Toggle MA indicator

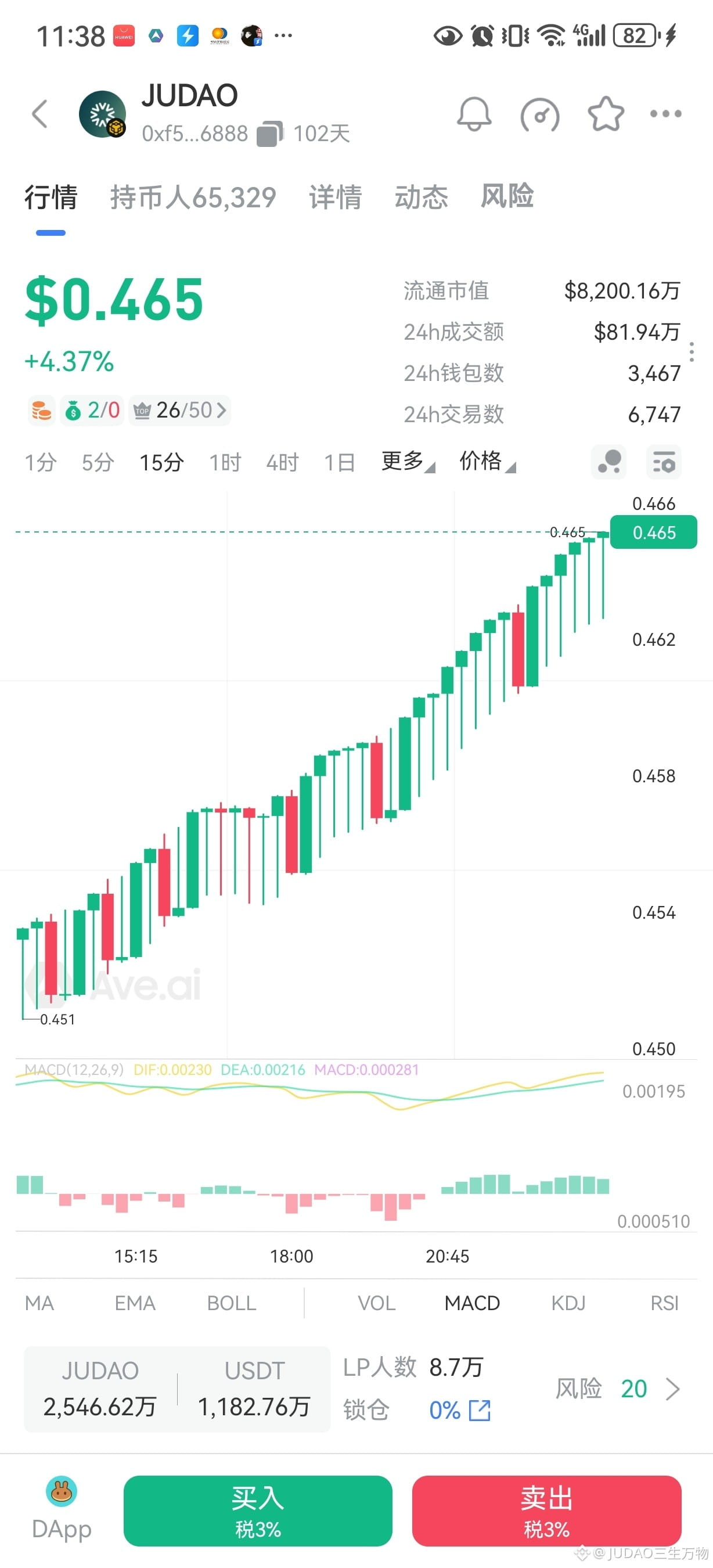click(39, 1303)
